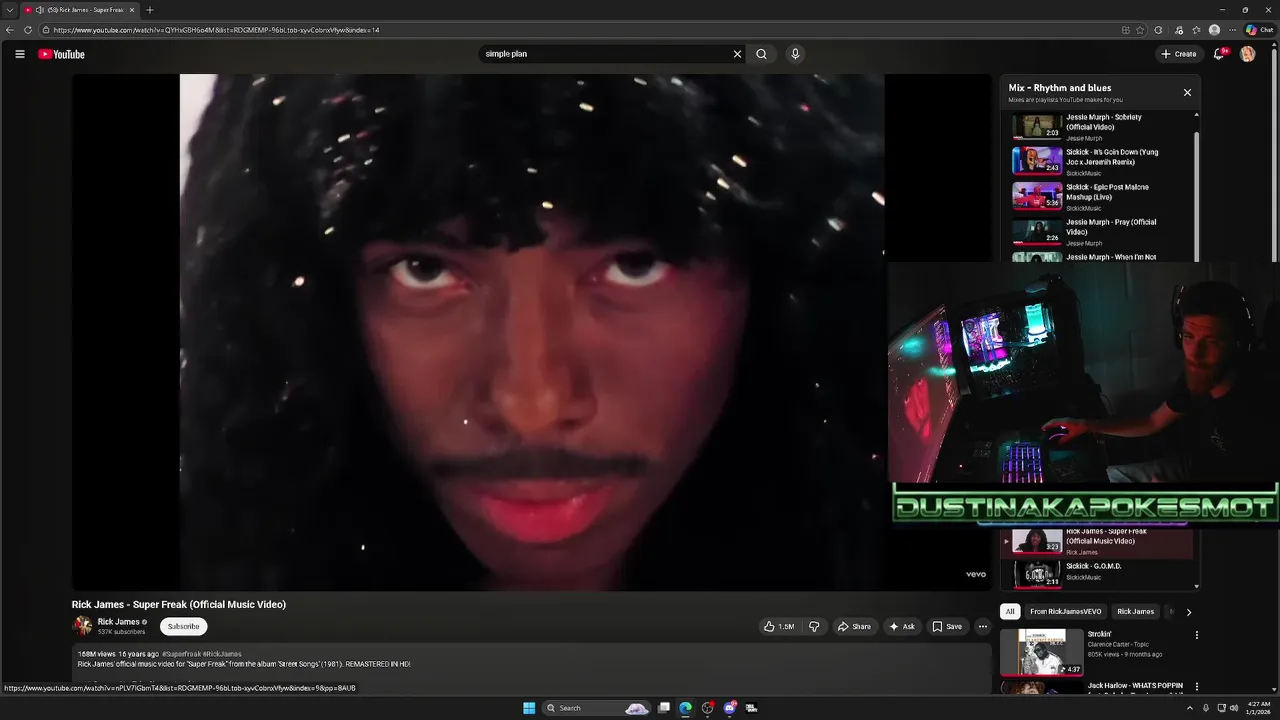Add this page to favorites star
Viewport: 1280px width, 720px height.
click(x=1140, y=30)
